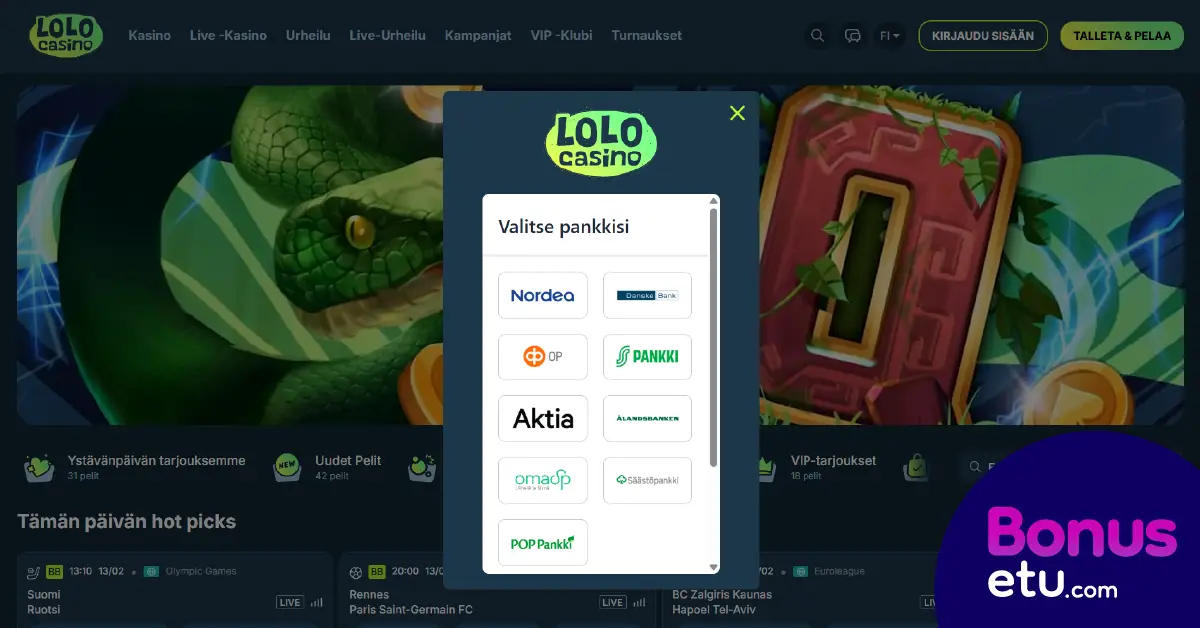Image resolution: width=1200 pixels, height=628 pixels.
Task: Go to the Turnaukset menu item
Action: (646, 35)
